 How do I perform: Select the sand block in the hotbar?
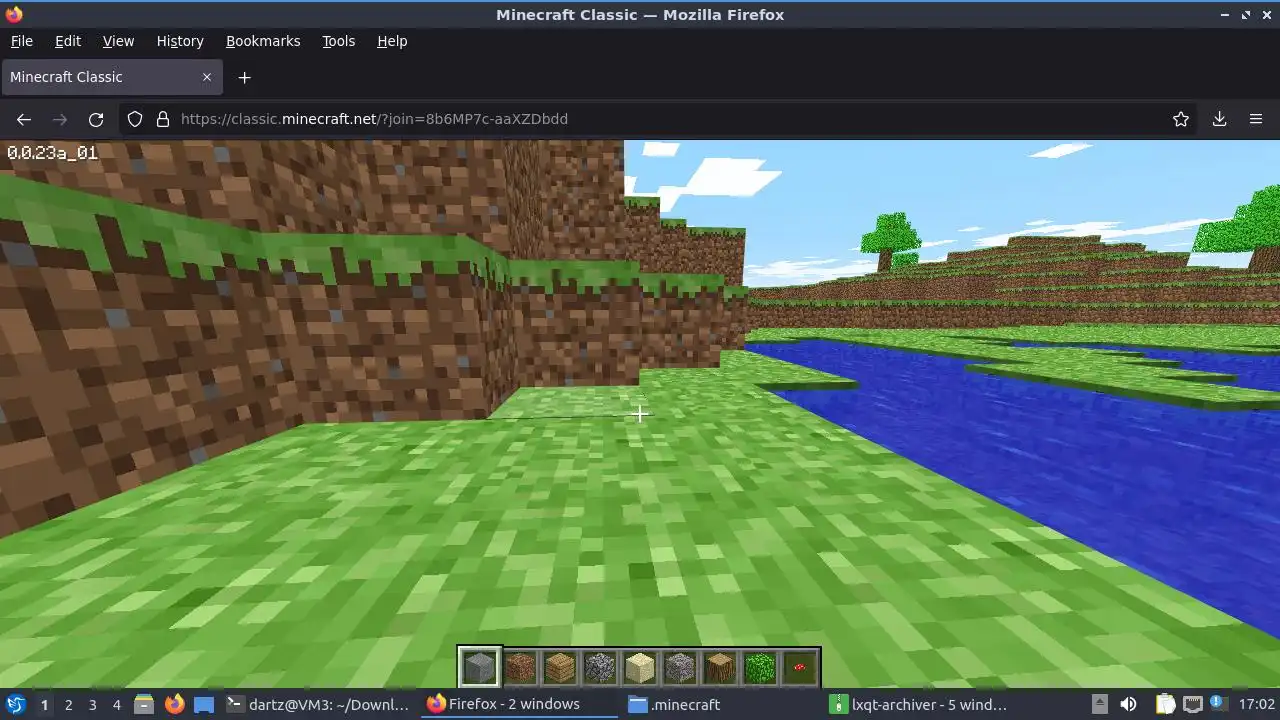click(x=640, y=667)
